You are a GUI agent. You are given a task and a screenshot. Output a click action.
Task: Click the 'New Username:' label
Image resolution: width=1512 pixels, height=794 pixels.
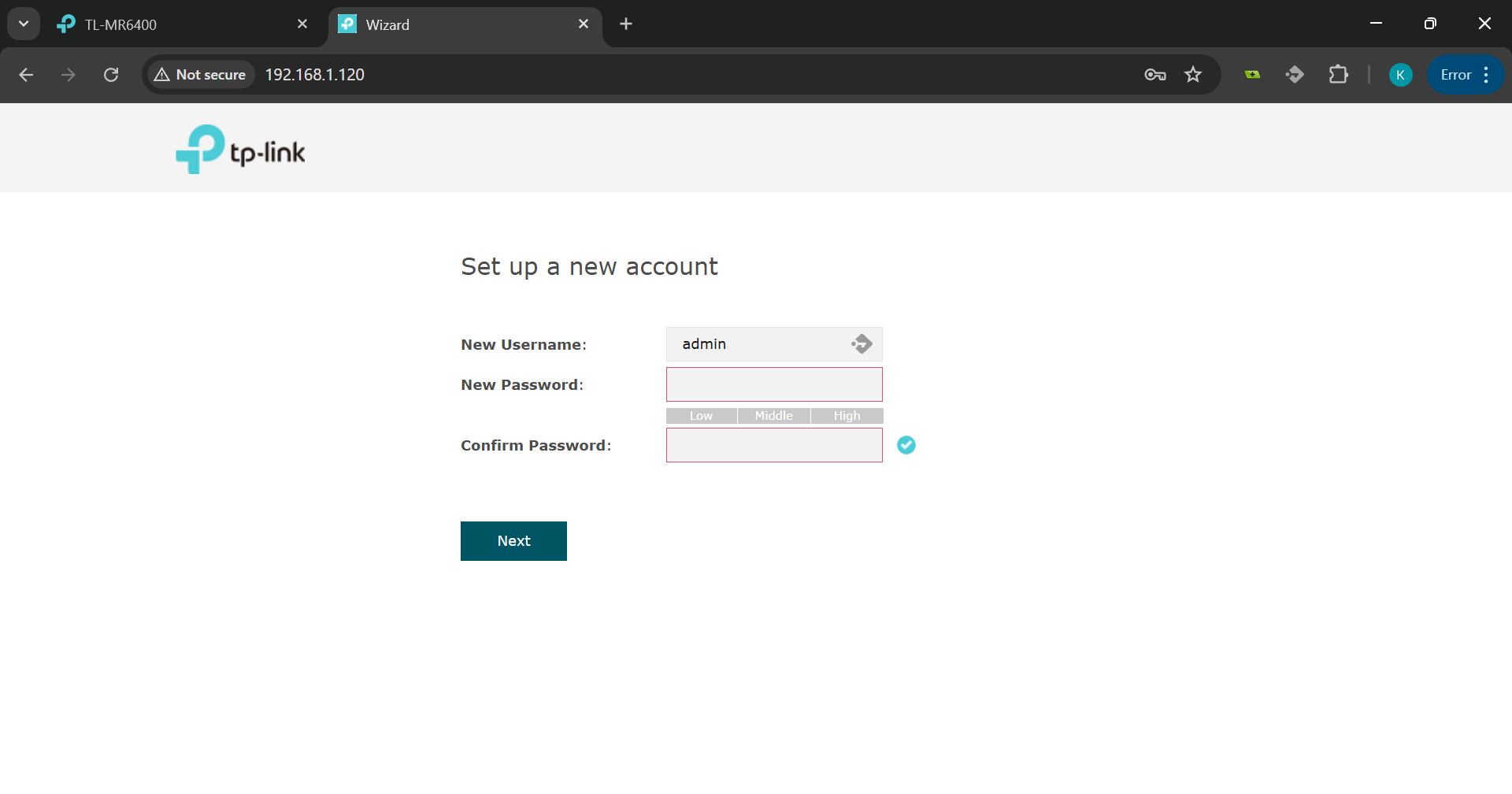click(x=524, y=344)
